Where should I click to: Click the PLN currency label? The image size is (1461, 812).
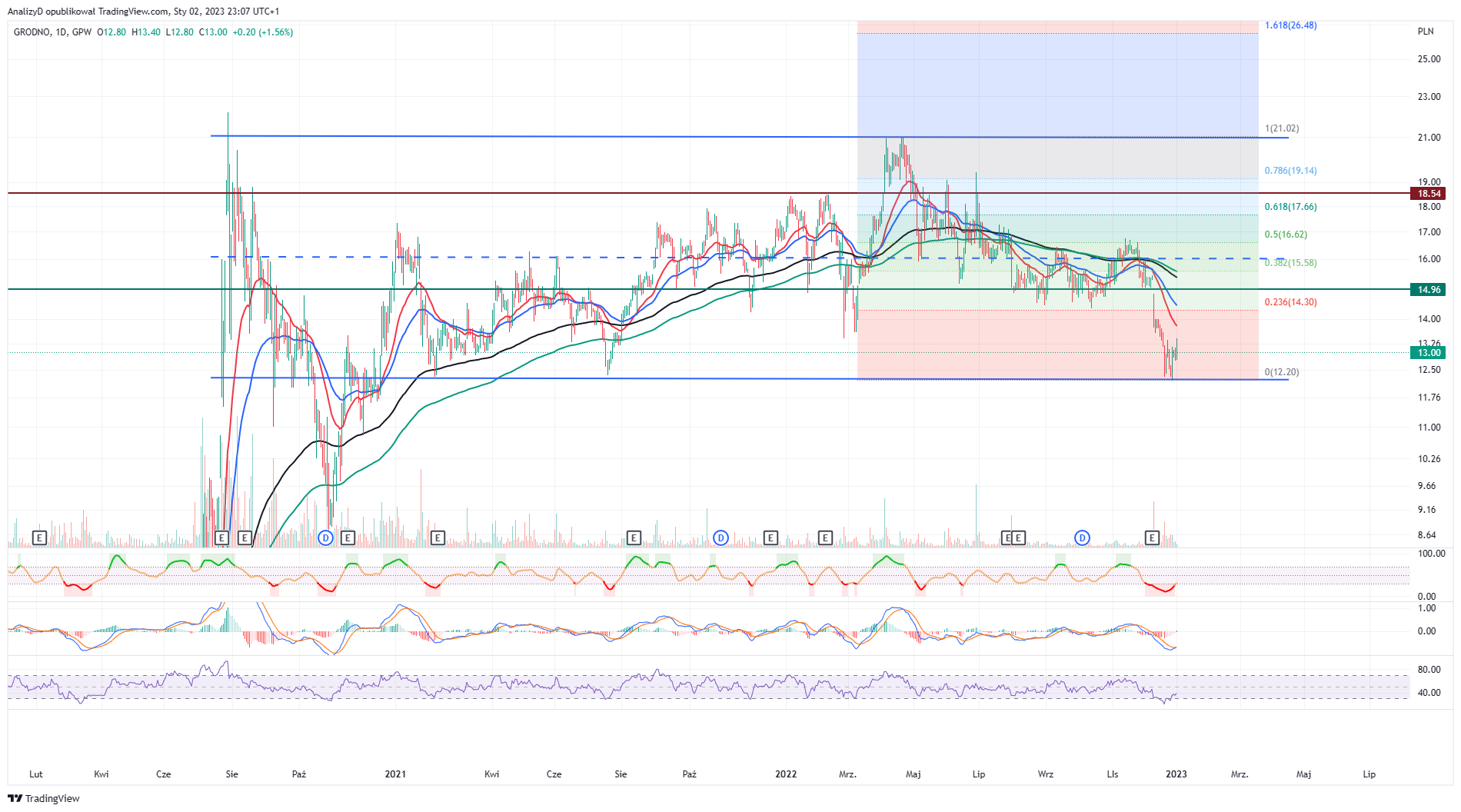click(1426, 32)
